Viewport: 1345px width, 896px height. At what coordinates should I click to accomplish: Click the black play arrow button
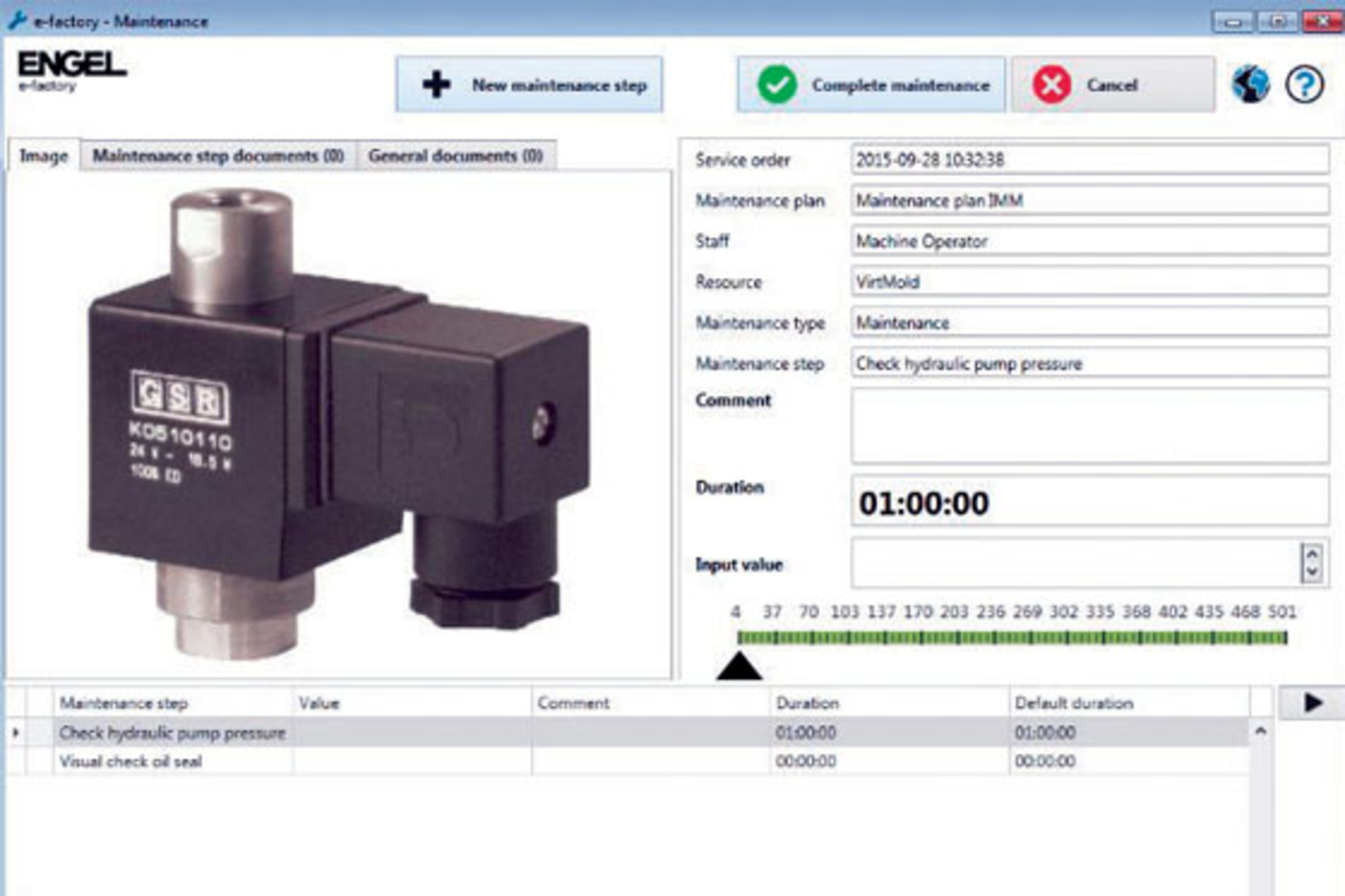click(1312, 703)
